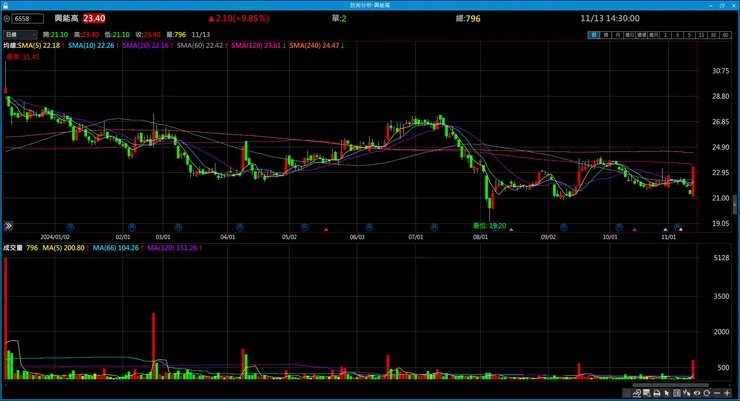Select the daily (日) timeframe tab
The image size is (740, 401).
coord(594,35)
